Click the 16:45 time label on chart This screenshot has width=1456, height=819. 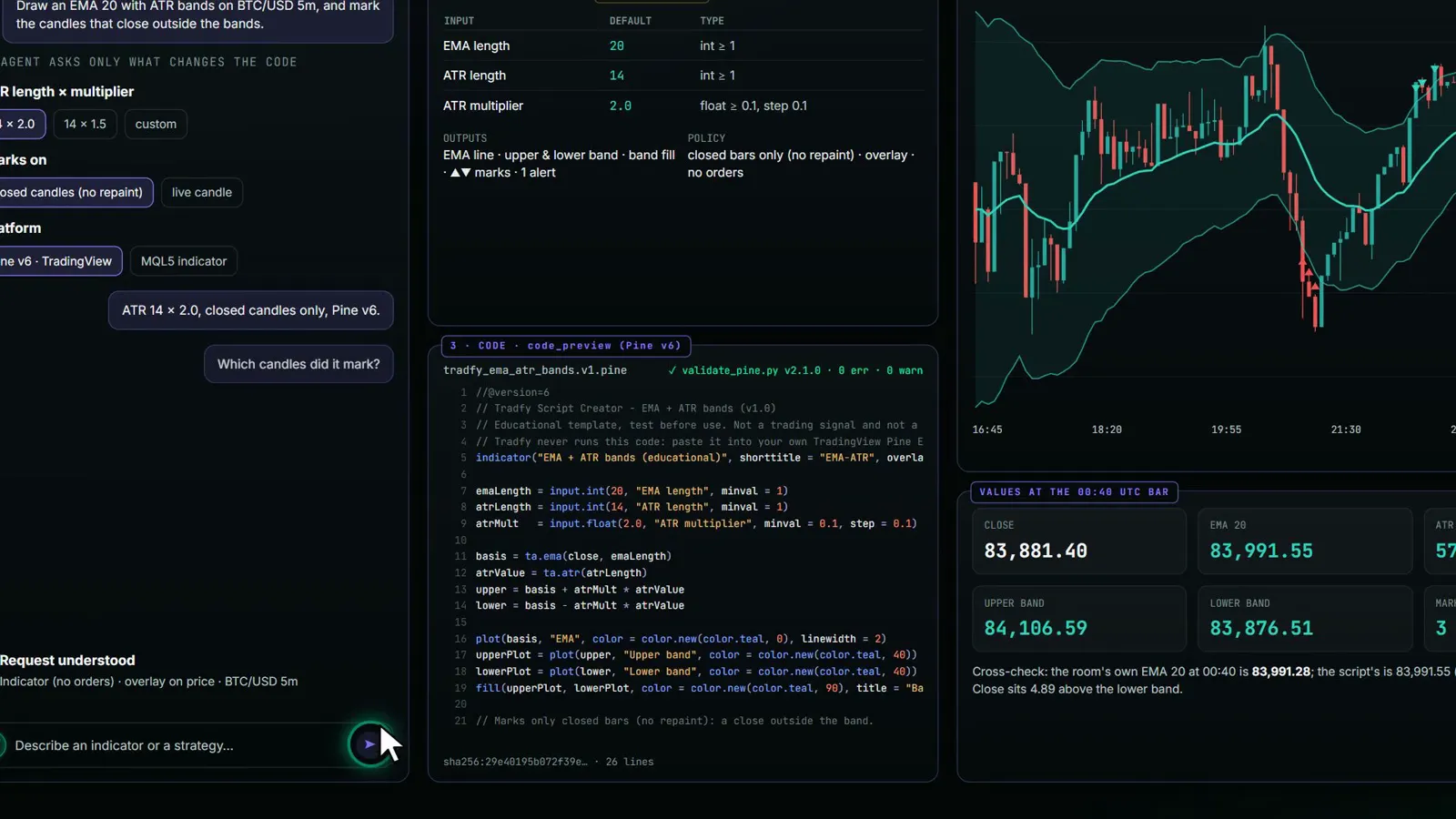[x=987, y=430]
